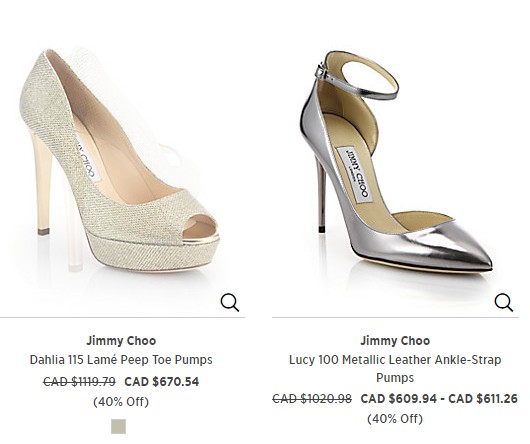Click the cream stiletto heel of Dahlia pump
Viewport: 530px width, 444px height.
41,182
